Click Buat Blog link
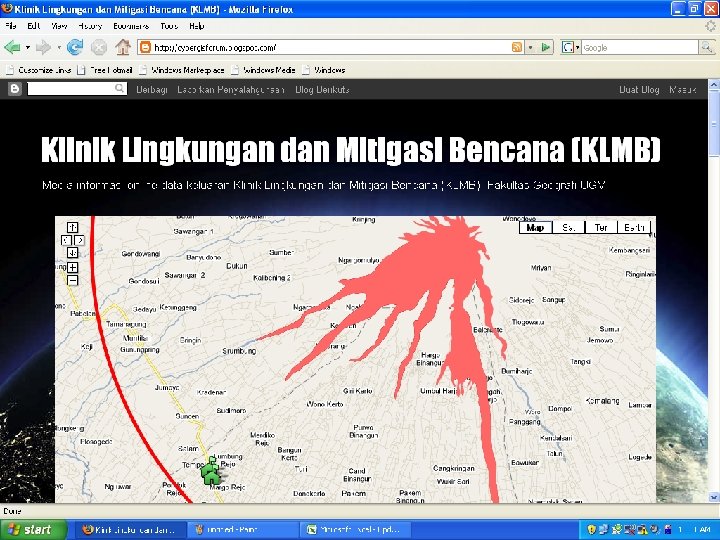720x540 pixels. point(639,90)
